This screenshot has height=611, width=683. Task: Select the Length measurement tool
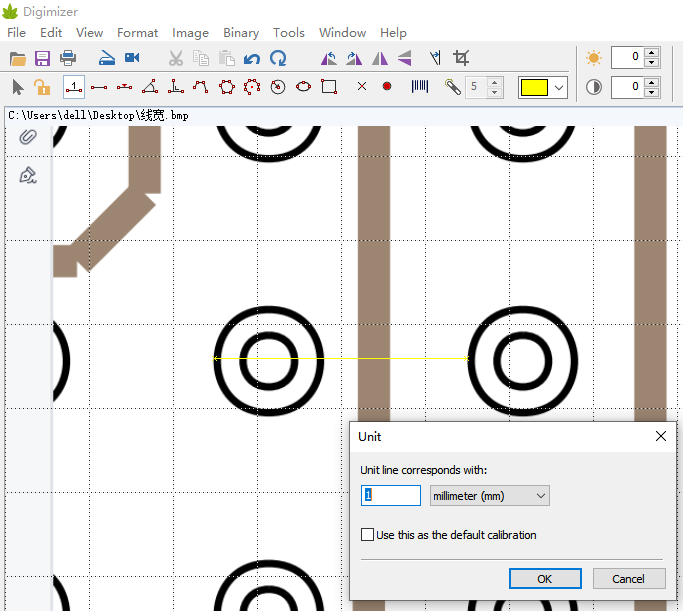pos(99,88)
